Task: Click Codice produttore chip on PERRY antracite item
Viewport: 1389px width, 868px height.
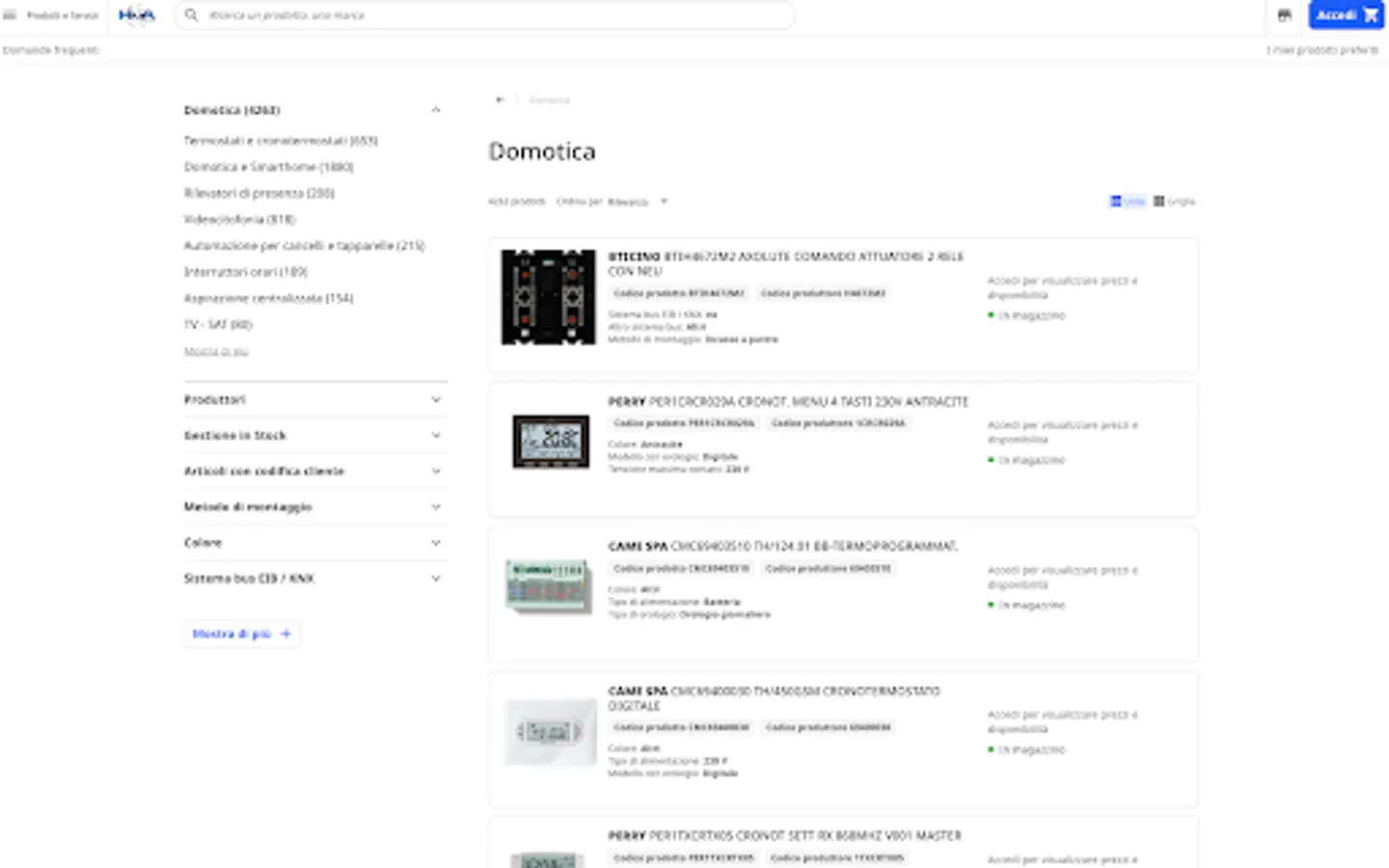Action: [x=838, y=423]
